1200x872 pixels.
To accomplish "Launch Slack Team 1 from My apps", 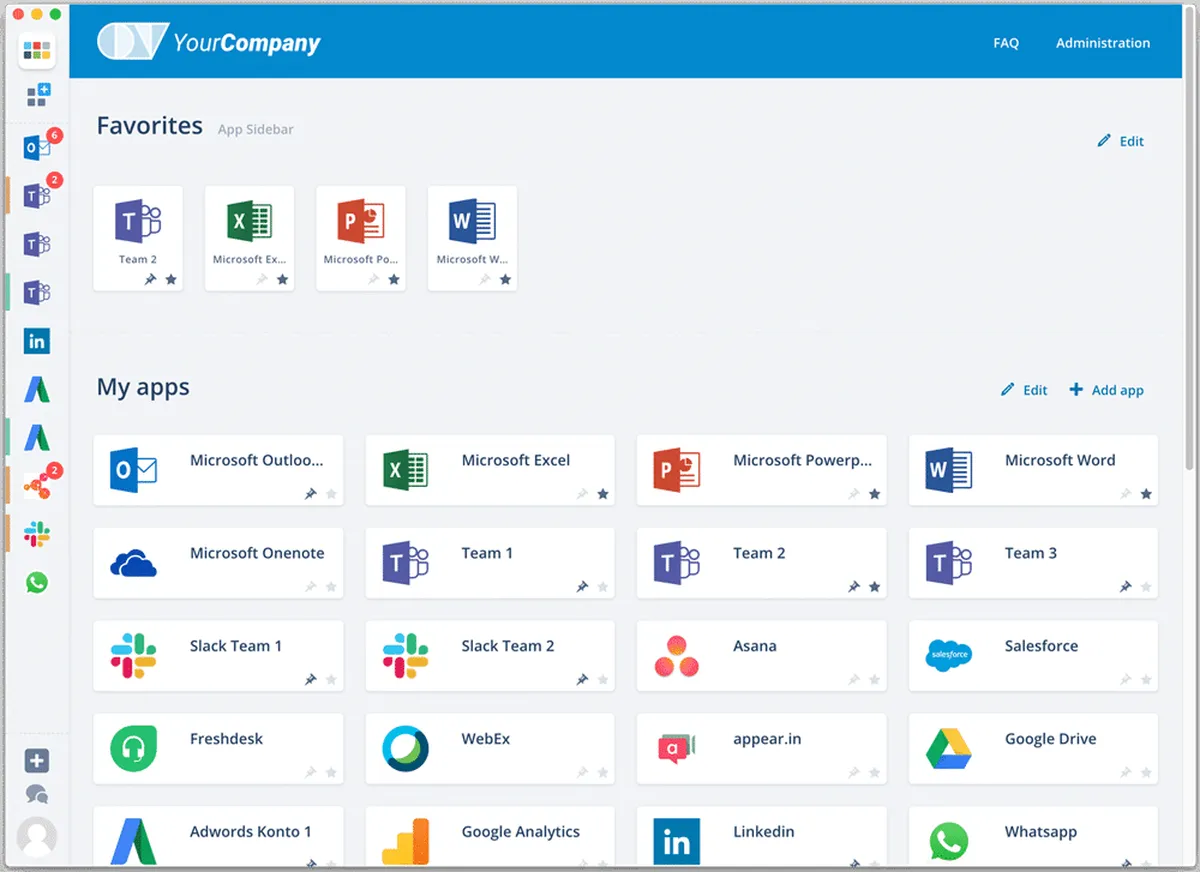I will [x=218, y=656].
